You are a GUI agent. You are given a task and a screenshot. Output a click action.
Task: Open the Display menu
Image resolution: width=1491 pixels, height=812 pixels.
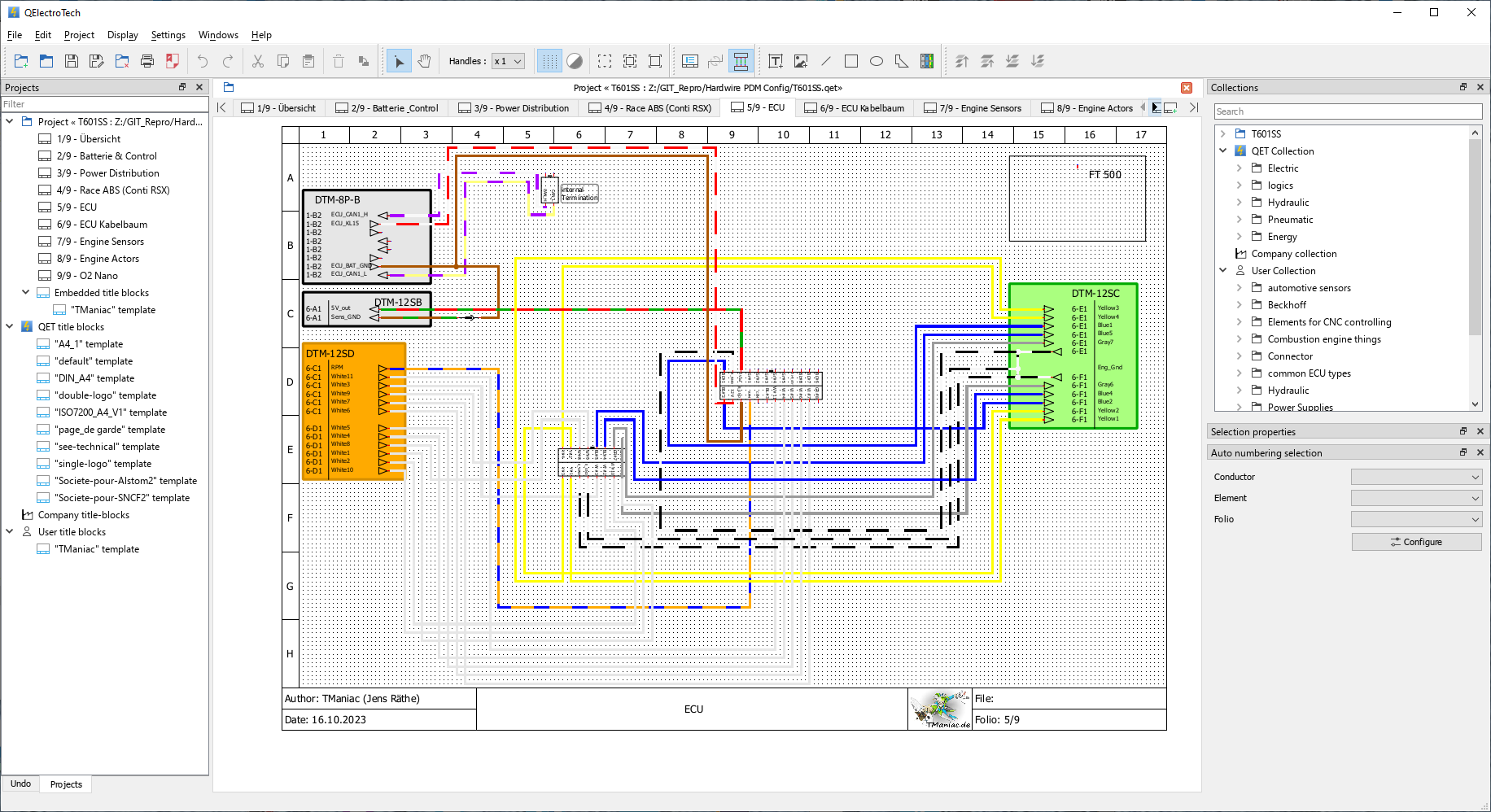click(122, 35)
